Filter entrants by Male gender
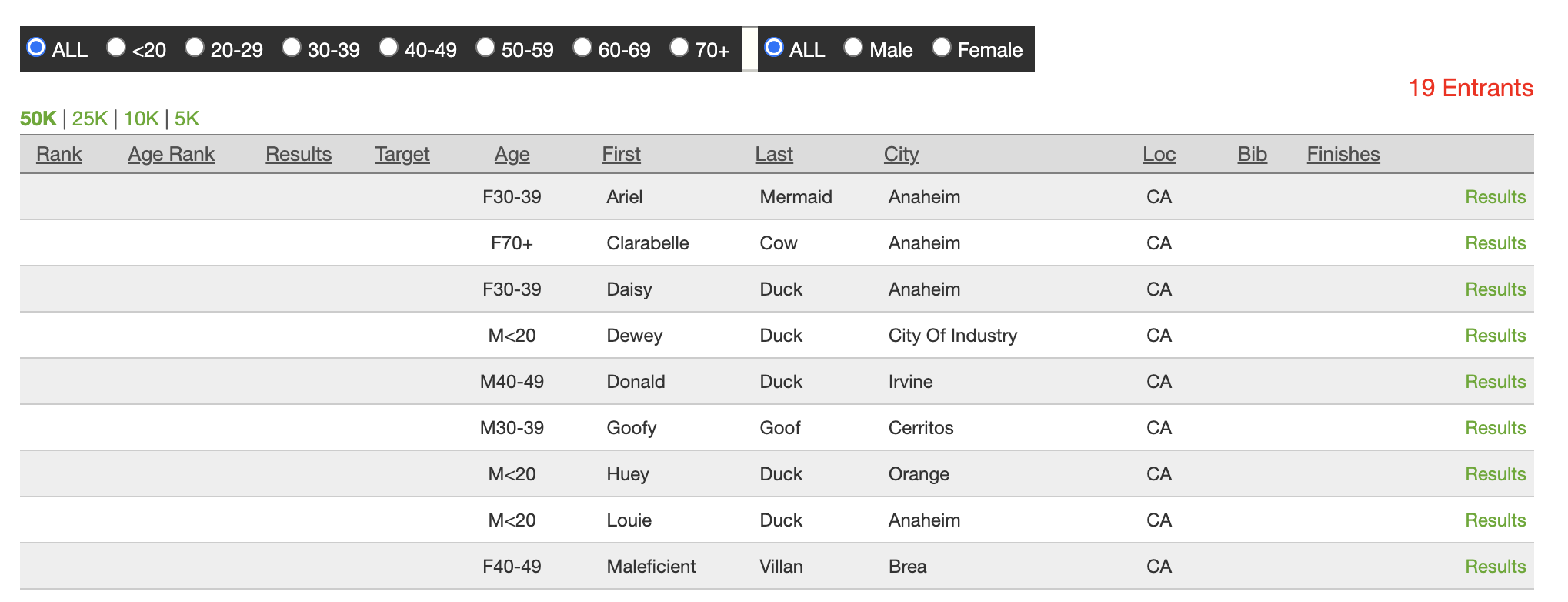The image size is (1568, 602). point(853,48)
